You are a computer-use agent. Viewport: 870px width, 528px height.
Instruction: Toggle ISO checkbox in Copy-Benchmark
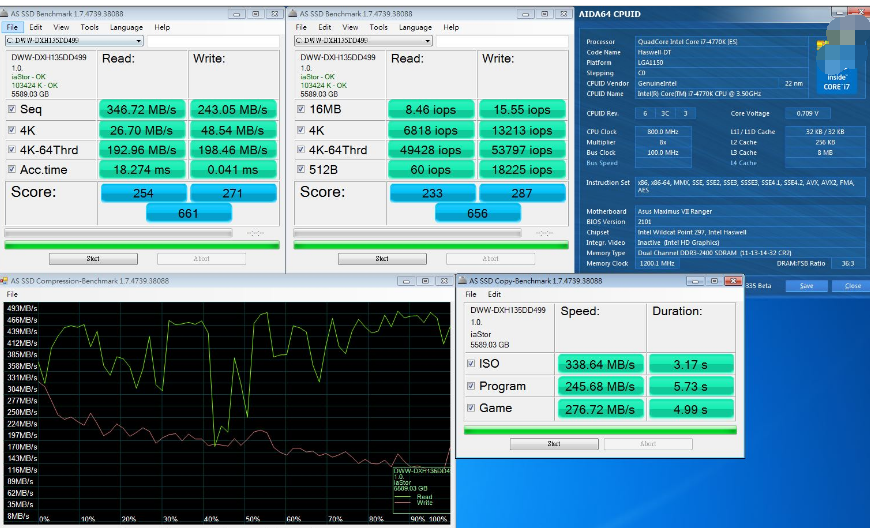pos(471,363)
